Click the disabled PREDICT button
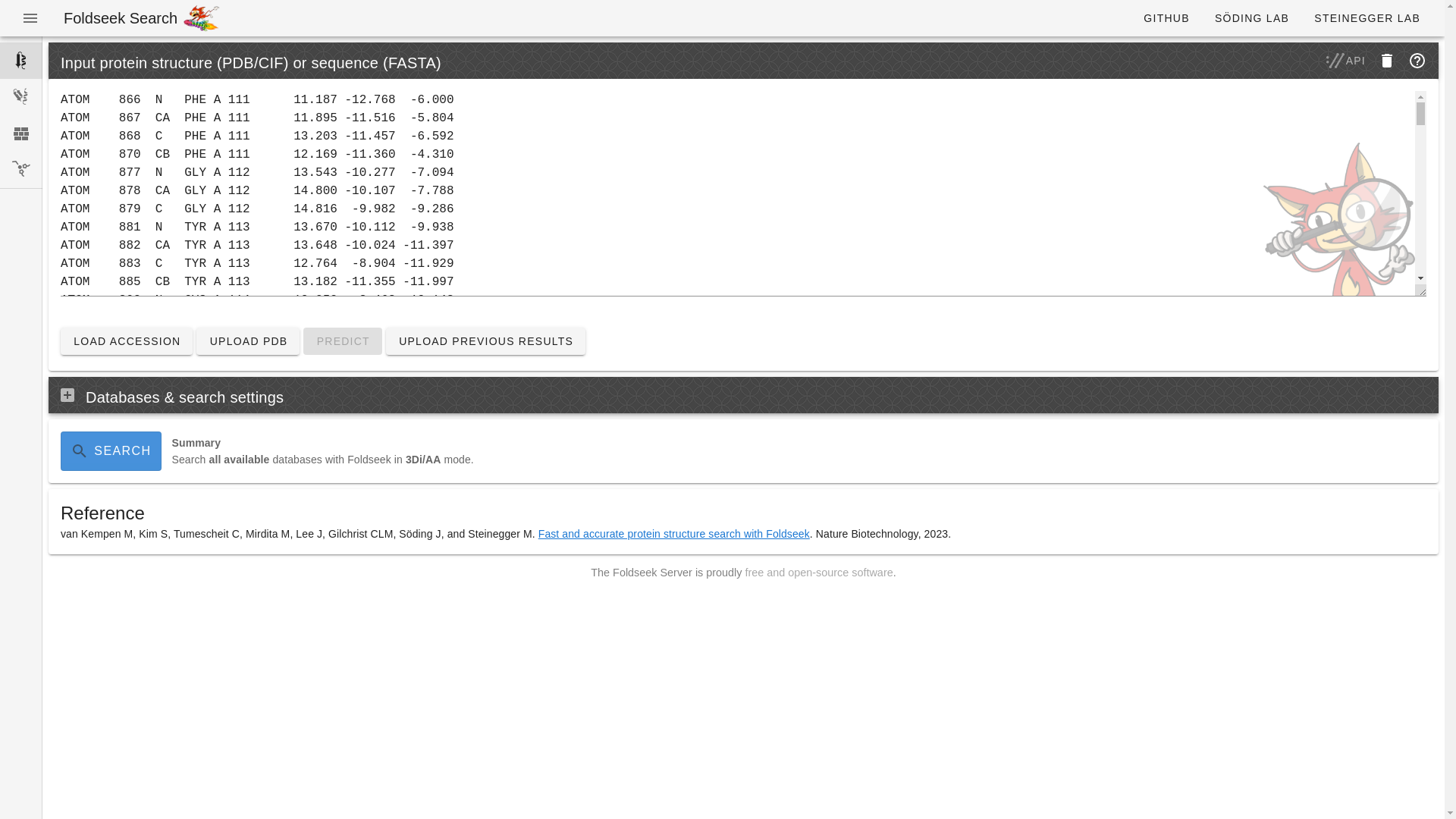The width and height of the screenshot is (1456, 819). click(343, 341)
